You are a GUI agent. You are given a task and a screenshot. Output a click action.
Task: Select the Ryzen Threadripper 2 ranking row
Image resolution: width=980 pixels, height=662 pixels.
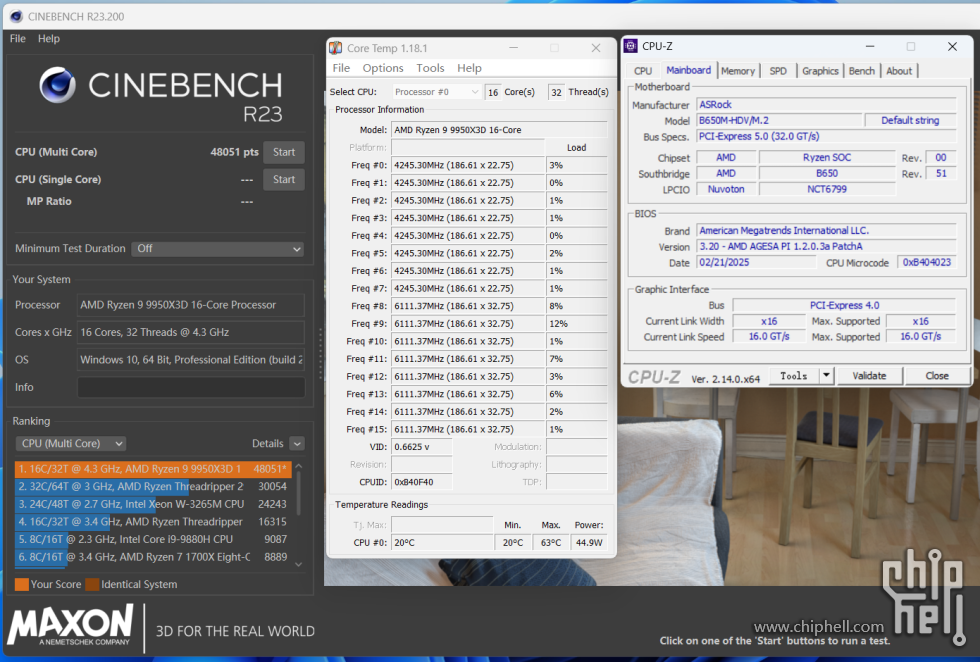click(x=153, y=486)
